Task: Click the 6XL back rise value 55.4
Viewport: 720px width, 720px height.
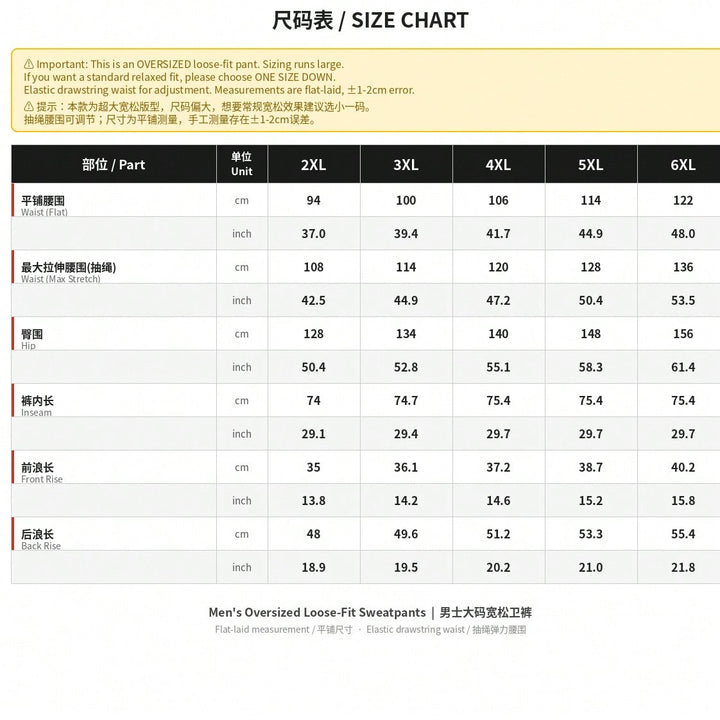Action: [x=683, y=534]
